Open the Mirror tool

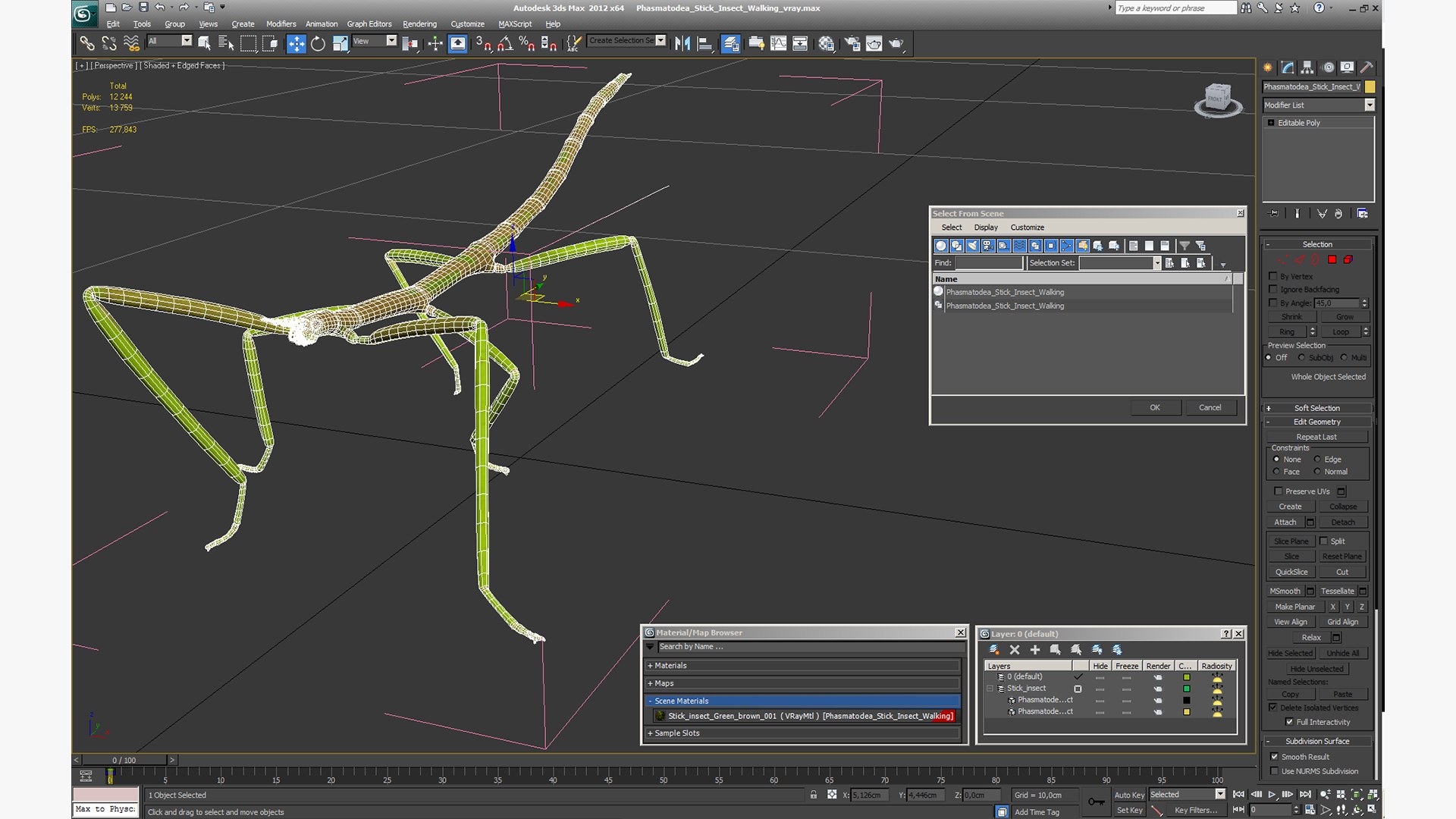pyautogui.click(x=682, y=43)
